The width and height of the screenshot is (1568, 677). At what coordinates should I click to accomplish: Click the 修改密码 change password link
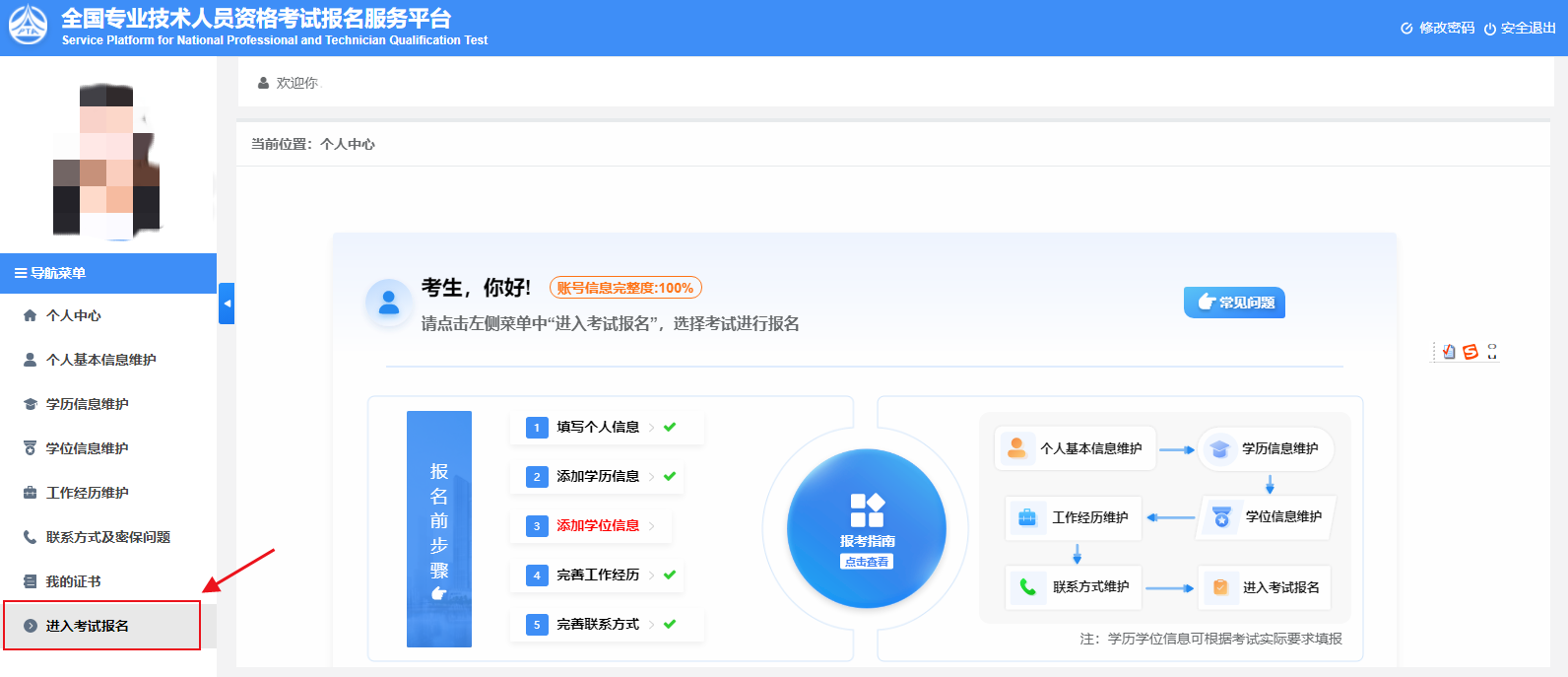[x=1438, y=29]
